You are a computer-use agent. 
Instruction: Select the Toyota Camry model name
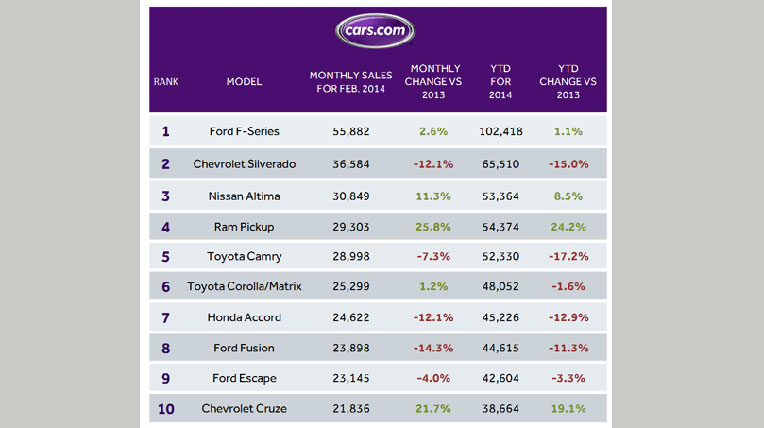[245, 258]
